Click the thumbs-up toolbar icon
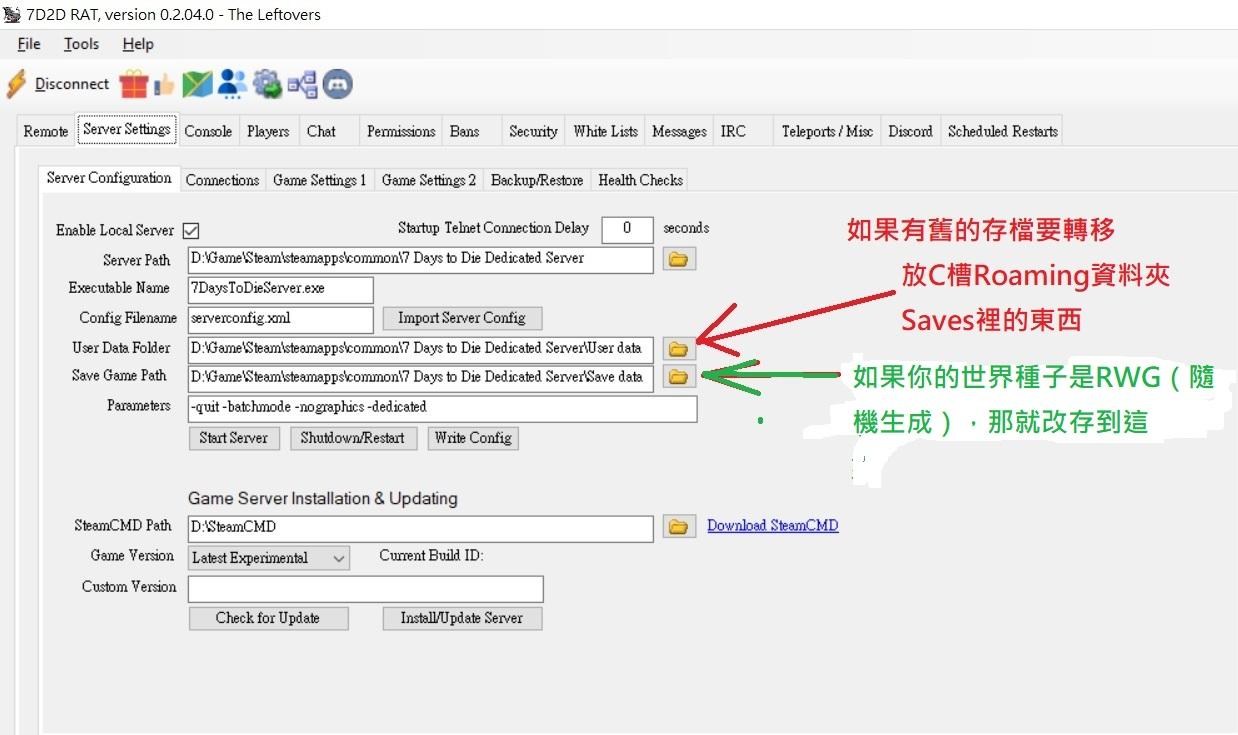The height and width of the screenshot is (735, 1238). click(164, 84)
